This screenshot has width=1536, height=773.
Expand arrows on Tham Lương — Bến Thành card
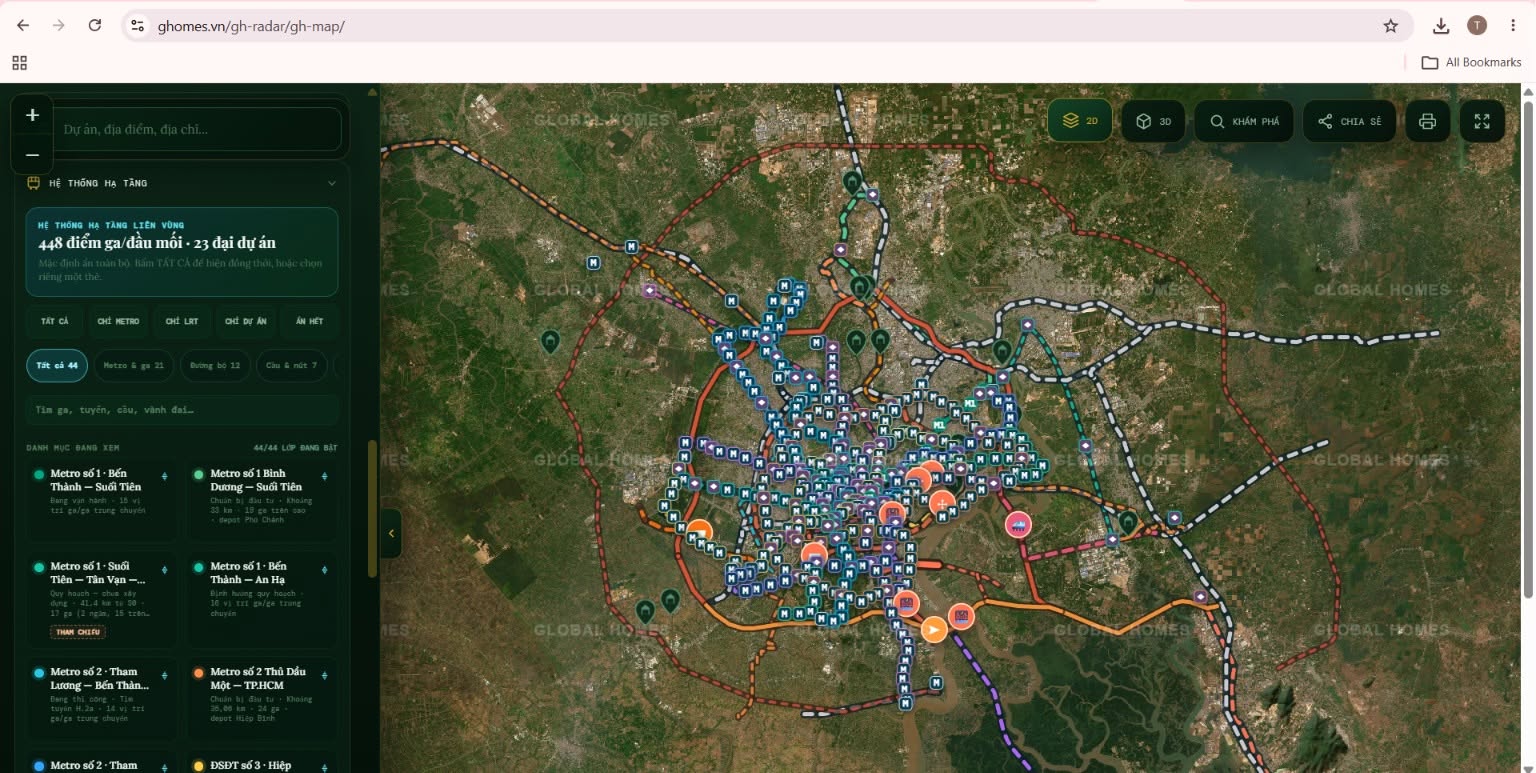pyautogui.click(x=164, y=675)
